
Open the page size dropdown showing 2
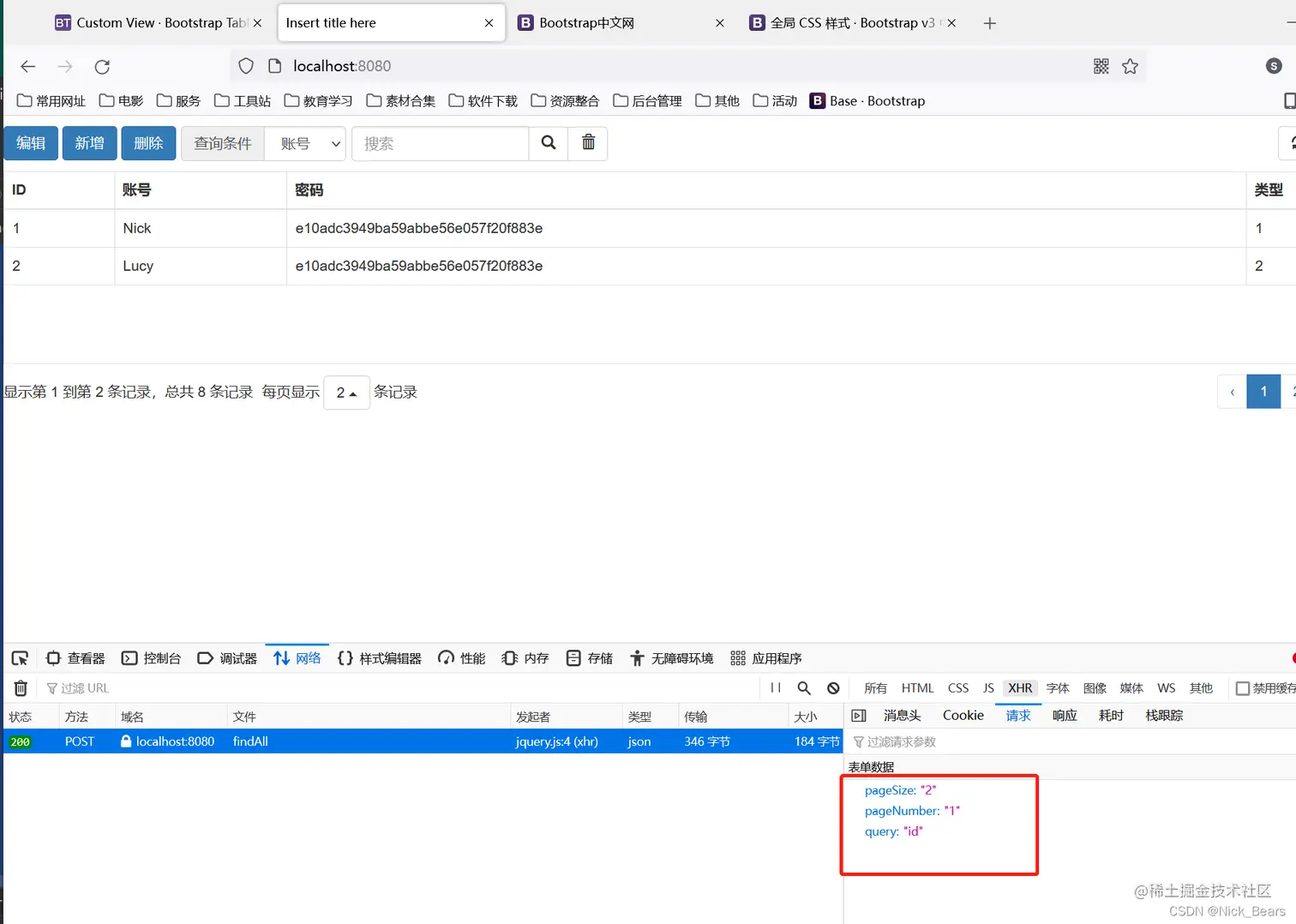coord(346,393)
